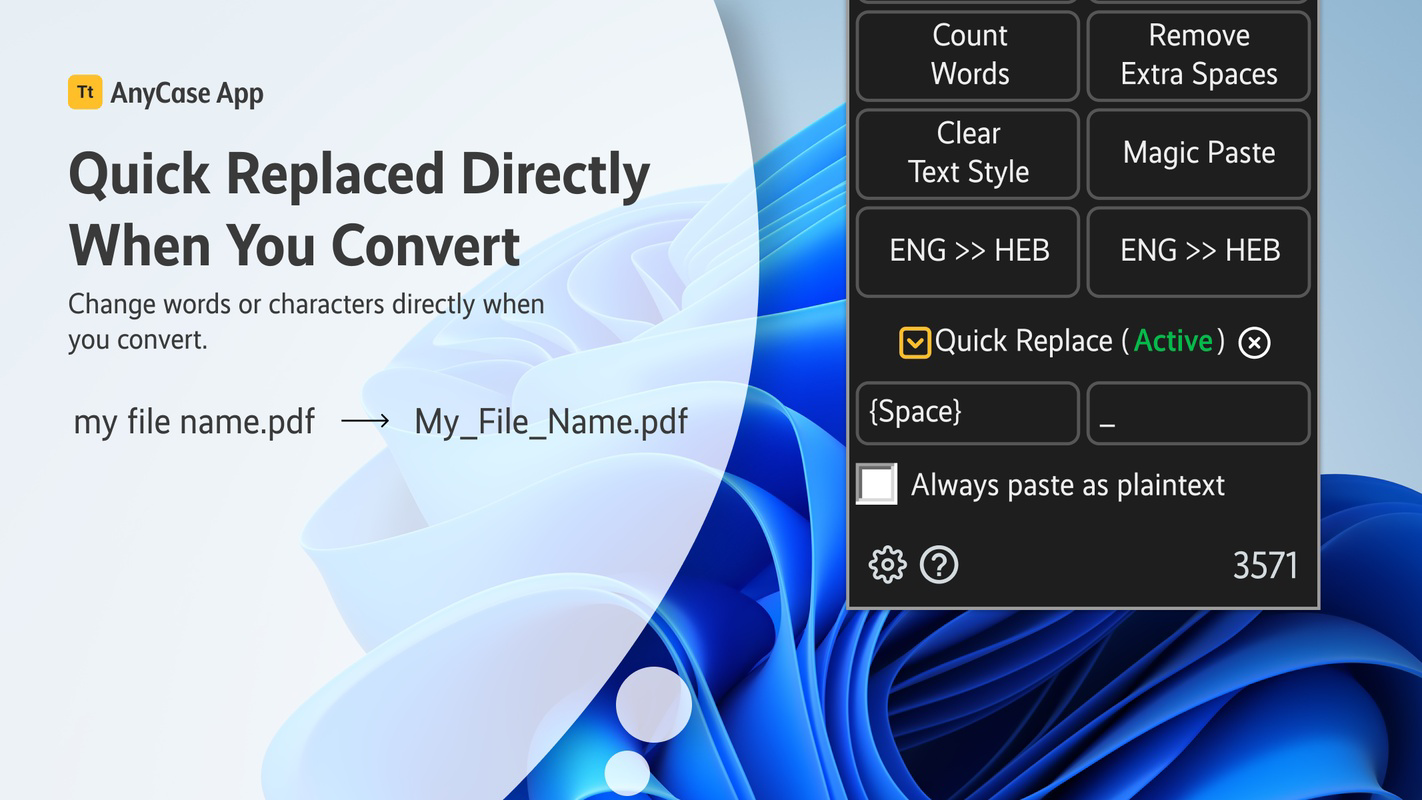Open settings via the gear icon

point(887,565)
